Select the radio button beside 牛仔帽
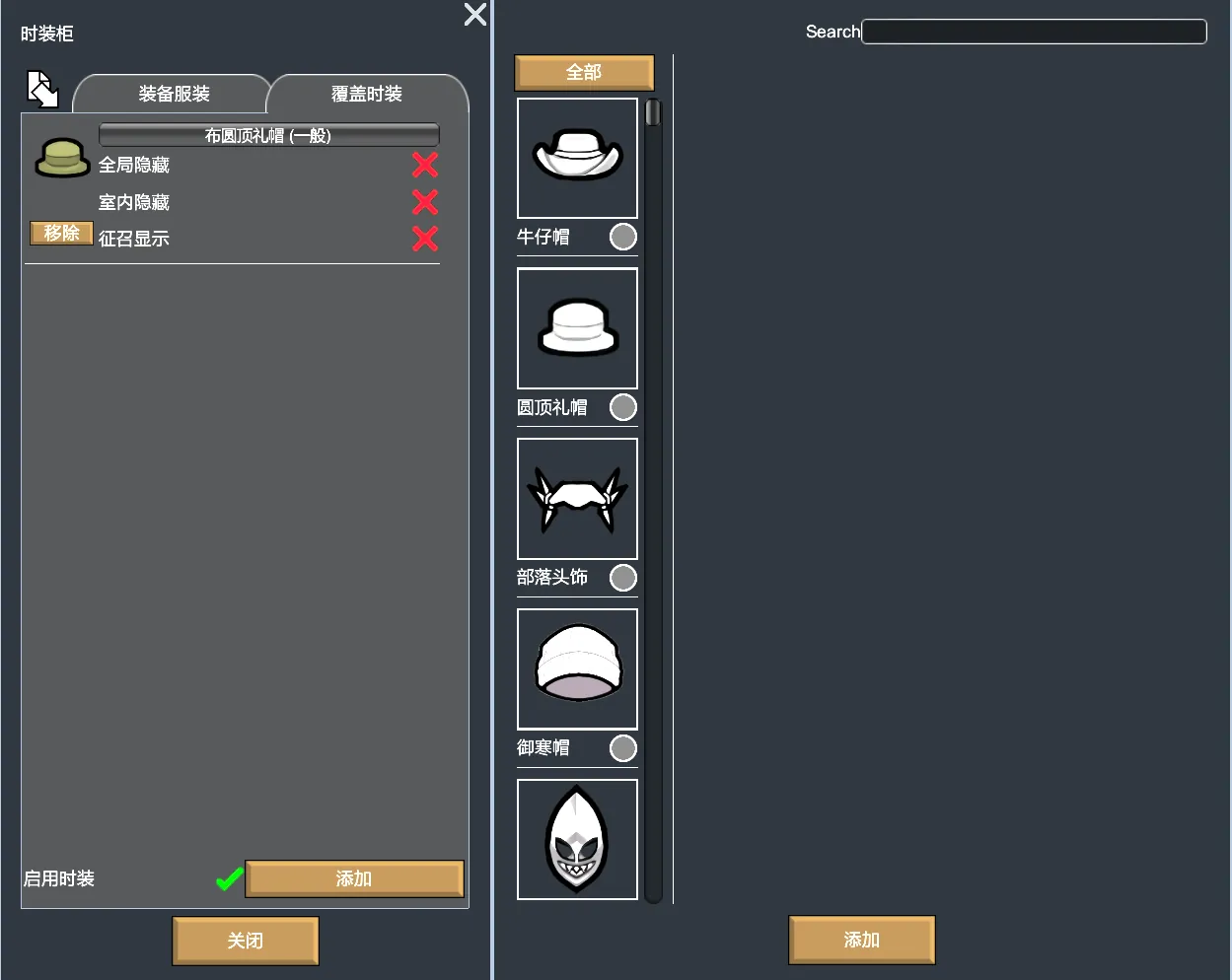Screen dimensions: 1232x980 click(x=623, y=237)
